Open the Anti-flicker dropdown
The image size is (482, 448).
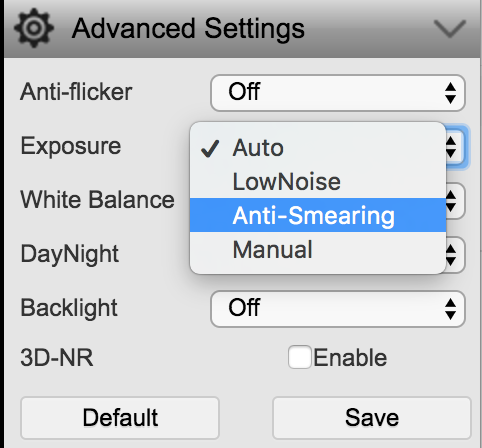[x=338, y=93]
